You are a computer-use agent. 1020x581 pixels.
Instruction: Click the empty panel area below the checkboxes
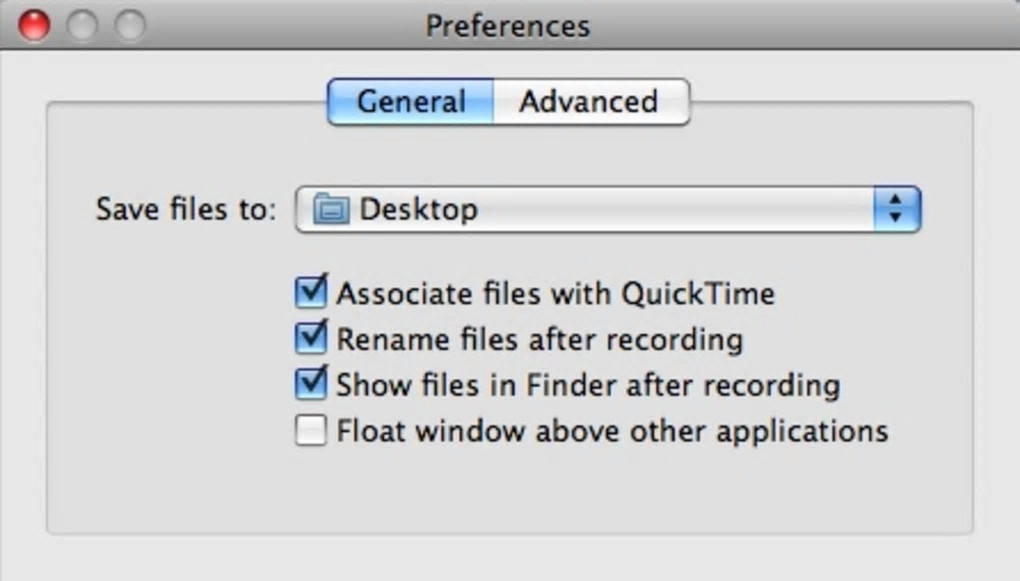(x=508, y=490)
